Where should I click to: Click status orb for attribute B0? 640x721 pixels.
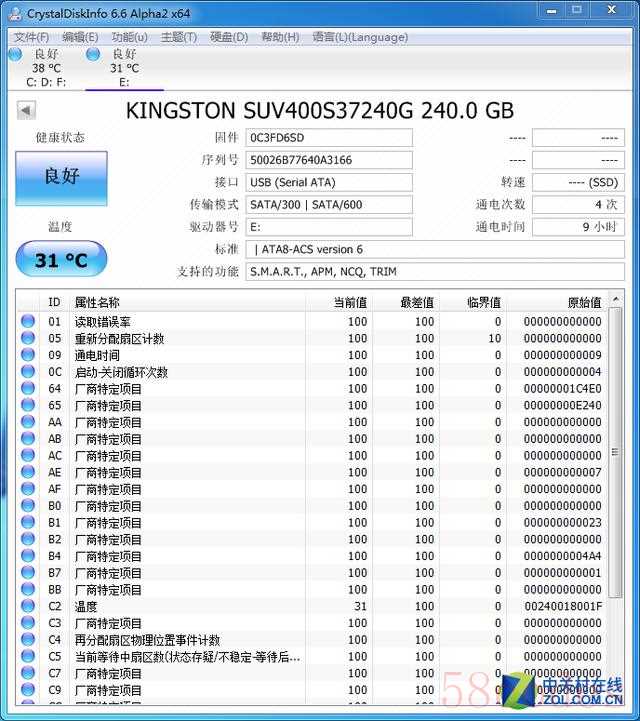[28, 505]
